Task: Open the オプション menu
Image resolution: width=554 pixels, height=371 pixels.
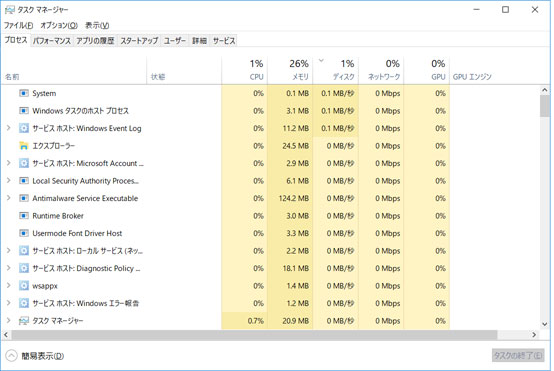Action: coord(59,25)
